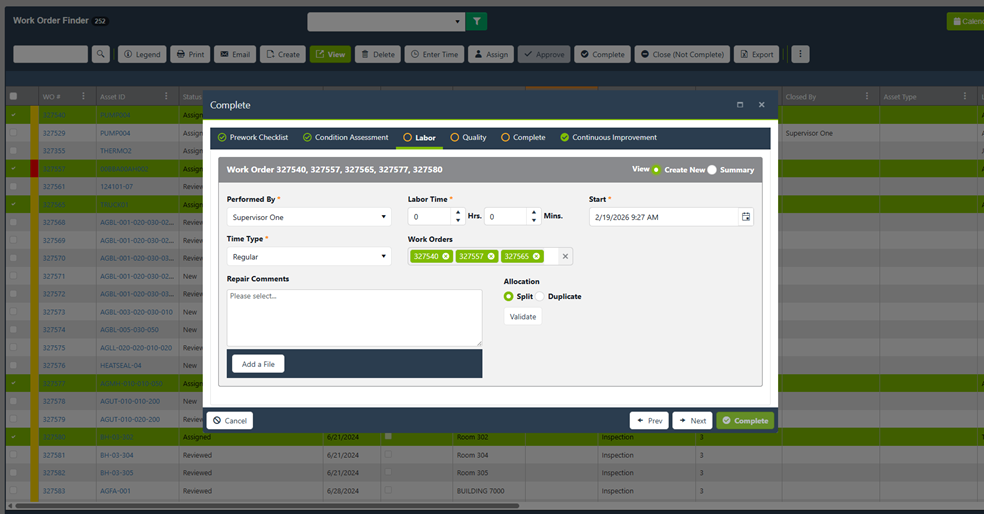The height and width of the screenshot is (514, 984).
Task: Click the Validate button
Action: pyautogui.click(x=523, y=316)
